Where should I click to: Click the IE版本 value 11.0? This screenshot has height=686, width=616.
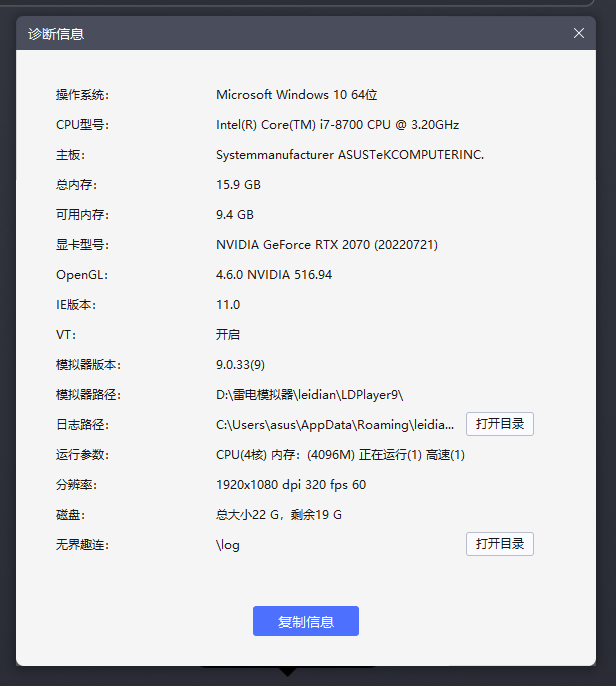pyautogui.click(x=228, y=305)
